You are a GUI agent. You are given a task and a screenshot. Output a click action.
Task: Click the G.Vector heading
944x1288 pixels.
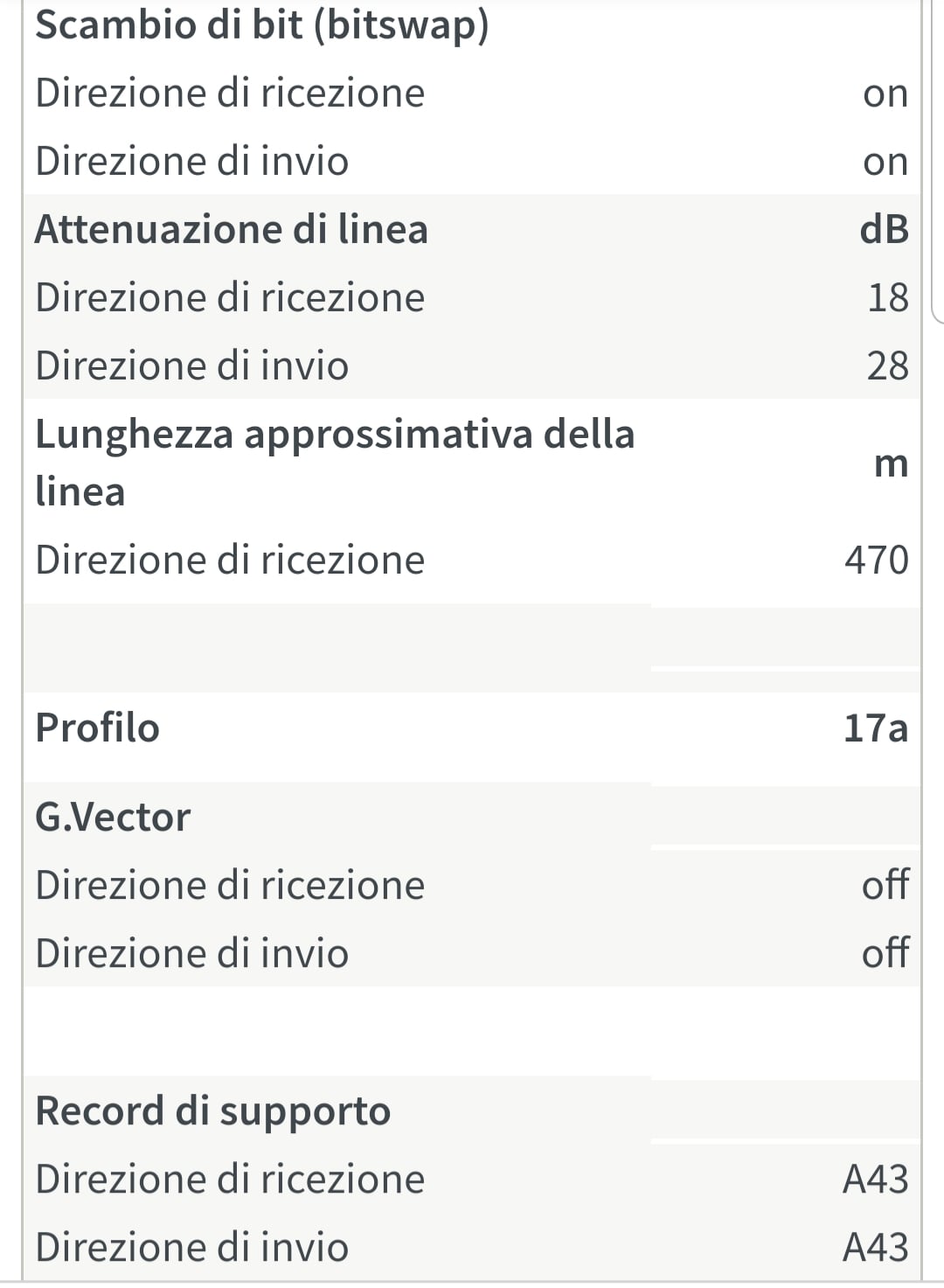pos(113,818)
